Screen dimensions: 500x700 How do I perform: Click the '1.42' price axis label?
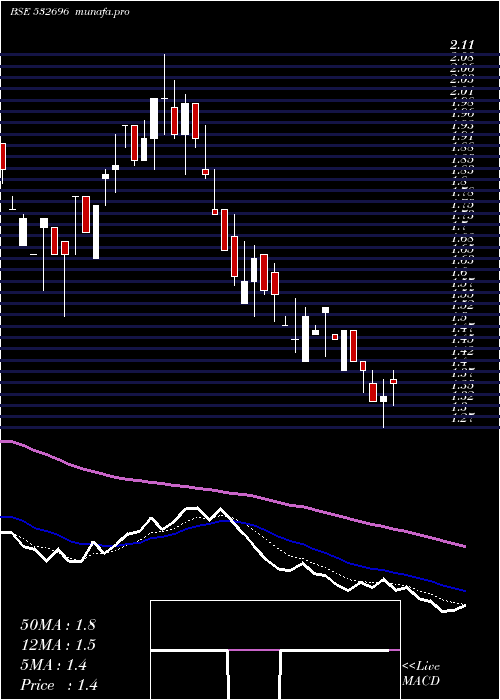coord(462,351)
